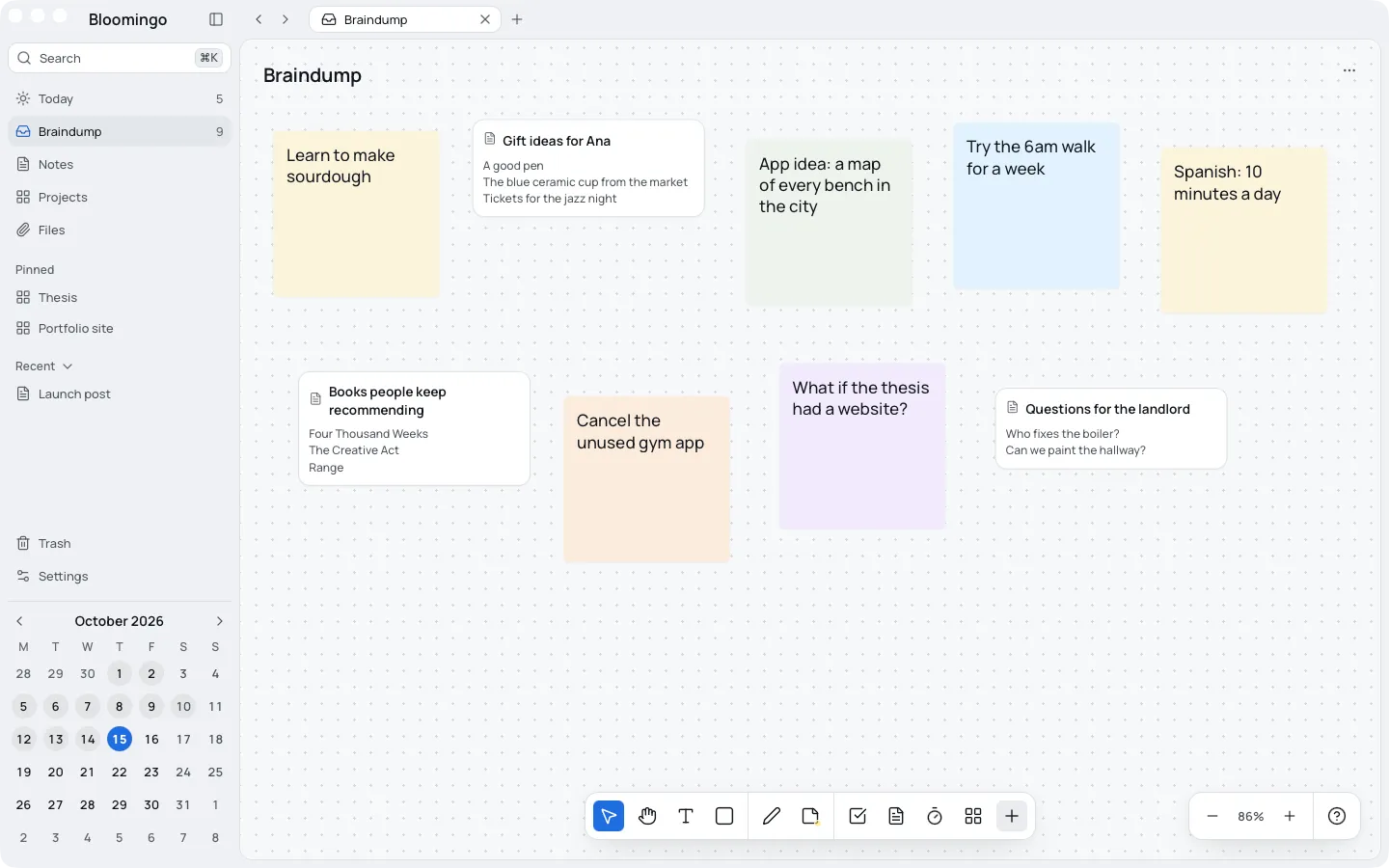1389x868 pixels.
Task: Select October 22 in the calendar
Action: point(120,772)
